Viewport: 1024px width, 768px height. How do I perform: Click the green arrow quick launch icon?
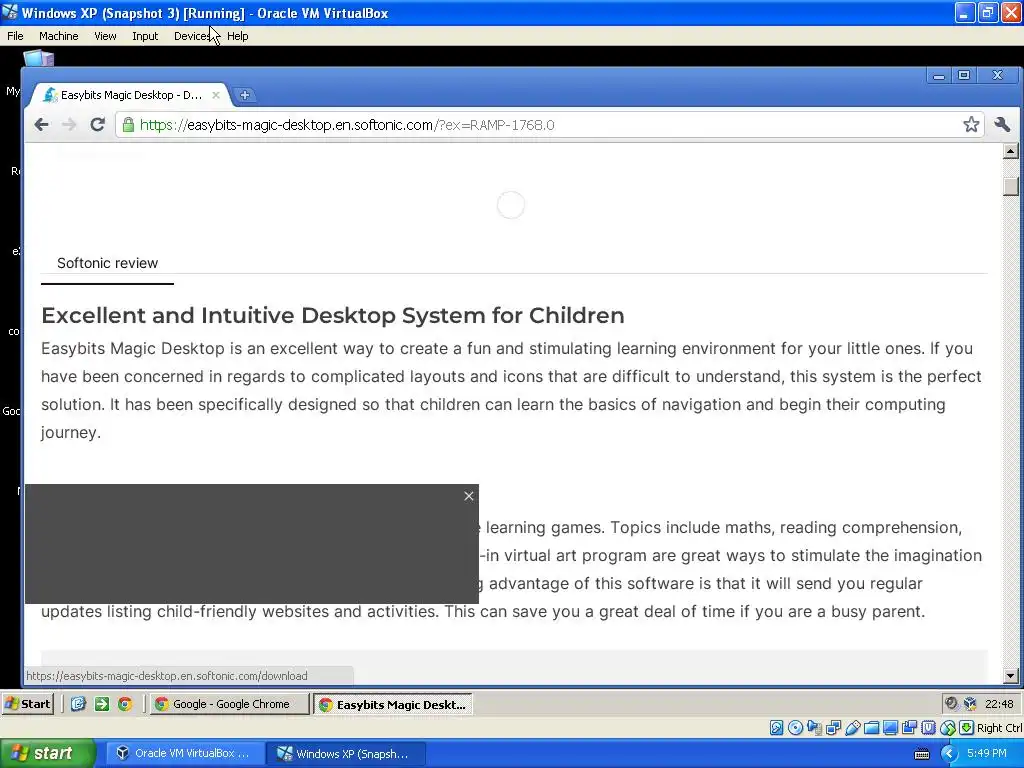click(x=101, y=704)
